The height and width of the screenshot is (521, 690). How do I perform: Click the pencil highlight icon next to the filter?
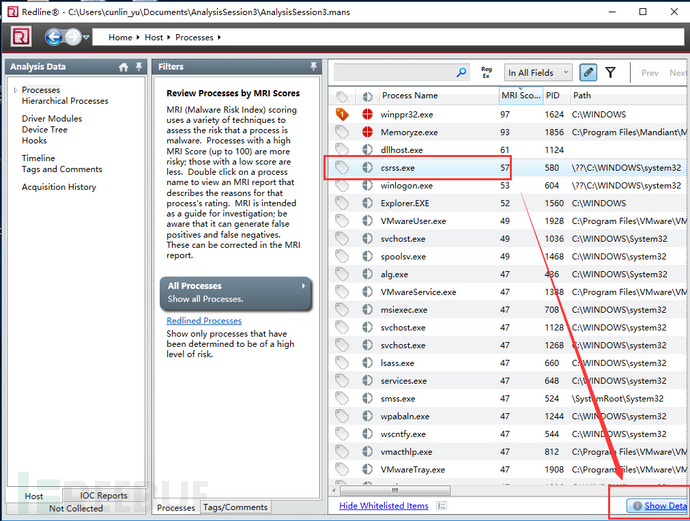point(588,73)
